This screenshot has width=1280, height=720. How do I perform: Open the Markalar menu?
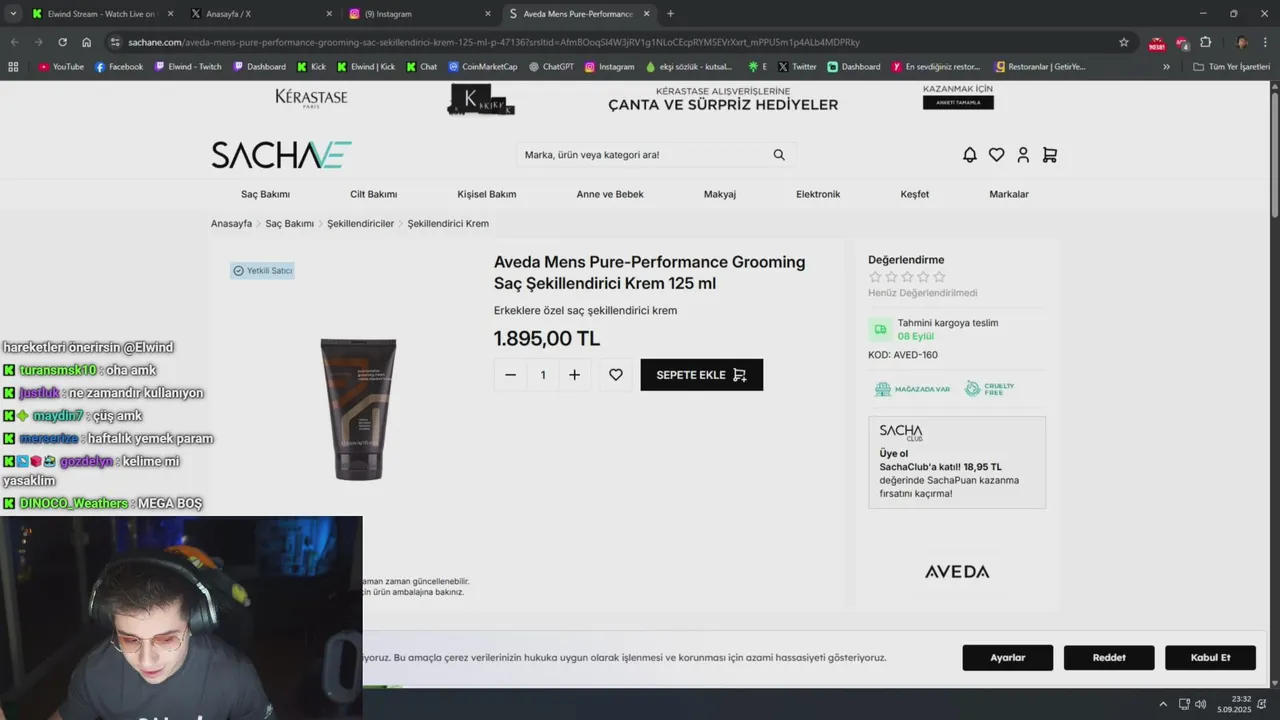(x=1009, y=194)
